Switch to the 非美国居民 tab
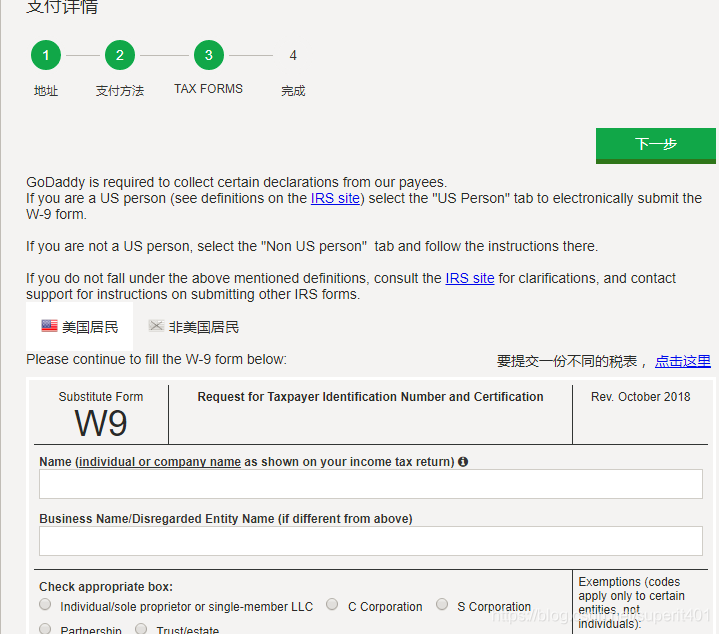 tap(194, 327)
